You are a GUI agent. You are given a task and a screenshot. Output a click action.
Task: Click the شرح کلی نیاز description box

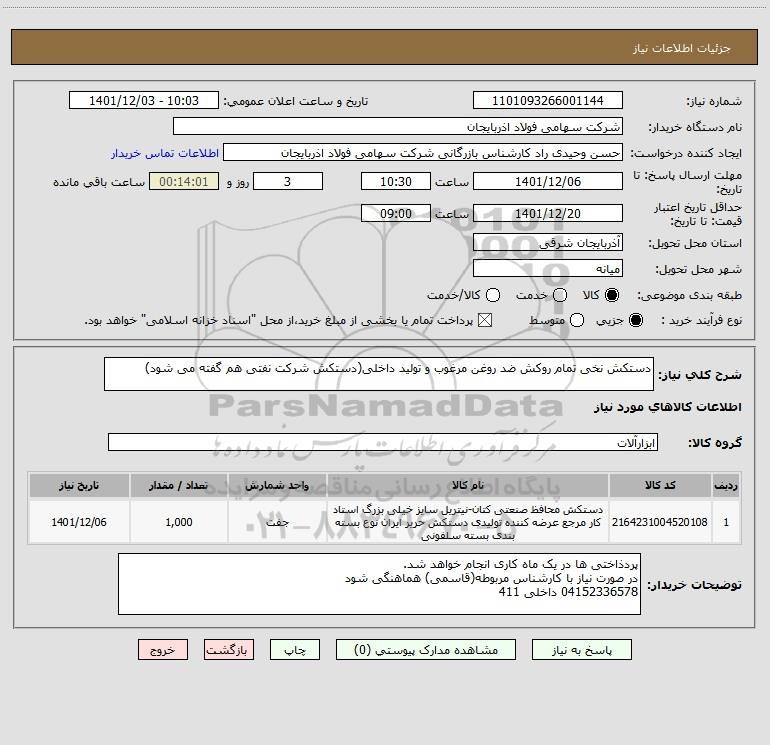coord(379,374)
